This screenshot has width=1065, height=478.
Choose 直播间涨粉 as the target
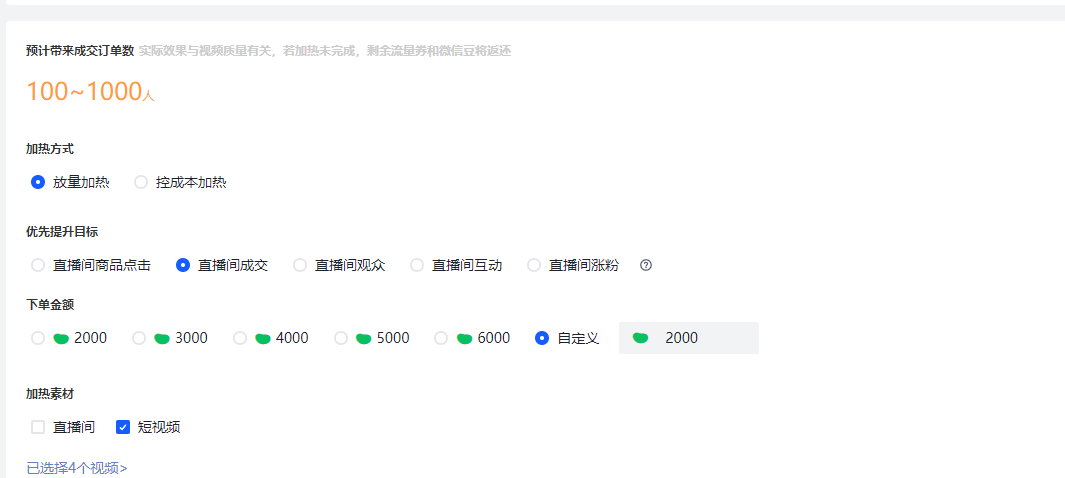534,265
